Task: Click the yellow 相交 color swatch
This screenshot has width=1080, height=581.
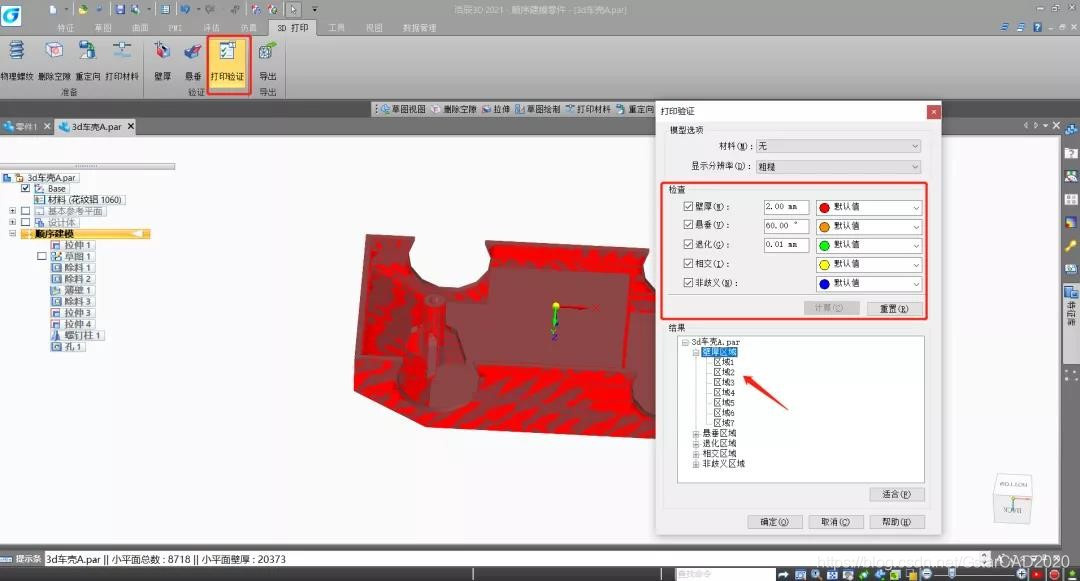Action: tap(824, 264)
